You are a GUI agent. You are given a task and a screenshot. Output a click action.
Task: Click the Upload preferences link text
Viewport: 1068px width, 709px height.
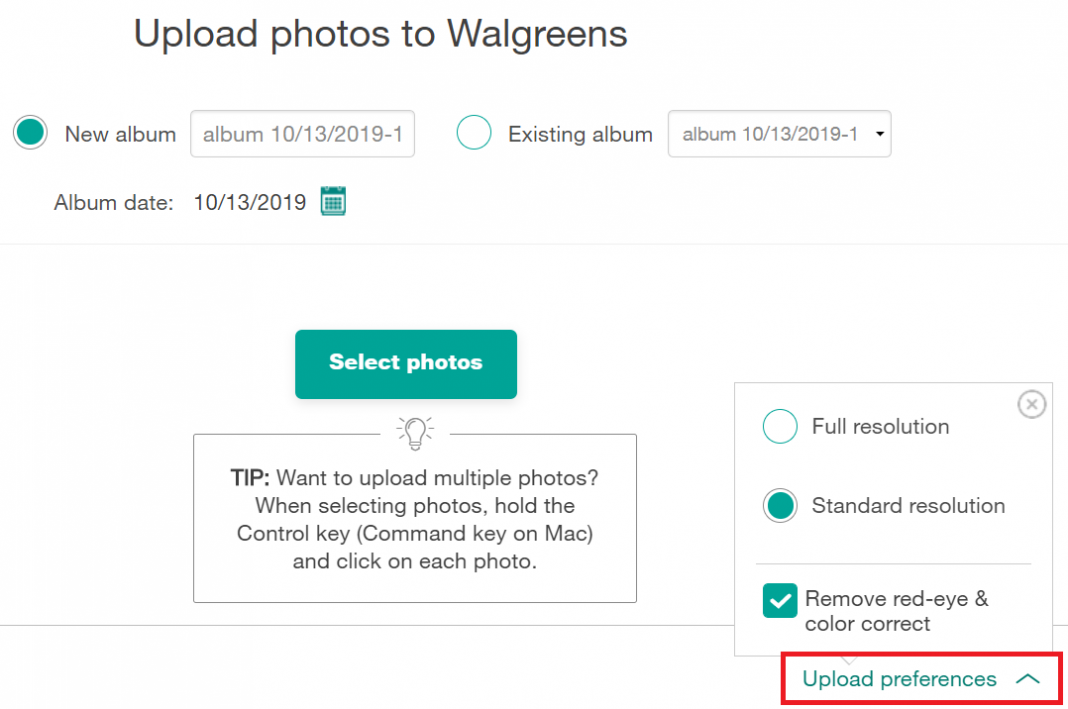[x=899, y=679]
